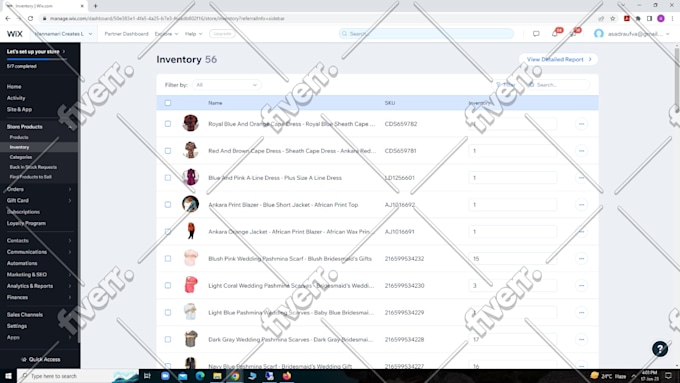Check the Light Blue Pashmina Wedding Scarves row
This screenshot has width=680, height=383.
[168, 312]
